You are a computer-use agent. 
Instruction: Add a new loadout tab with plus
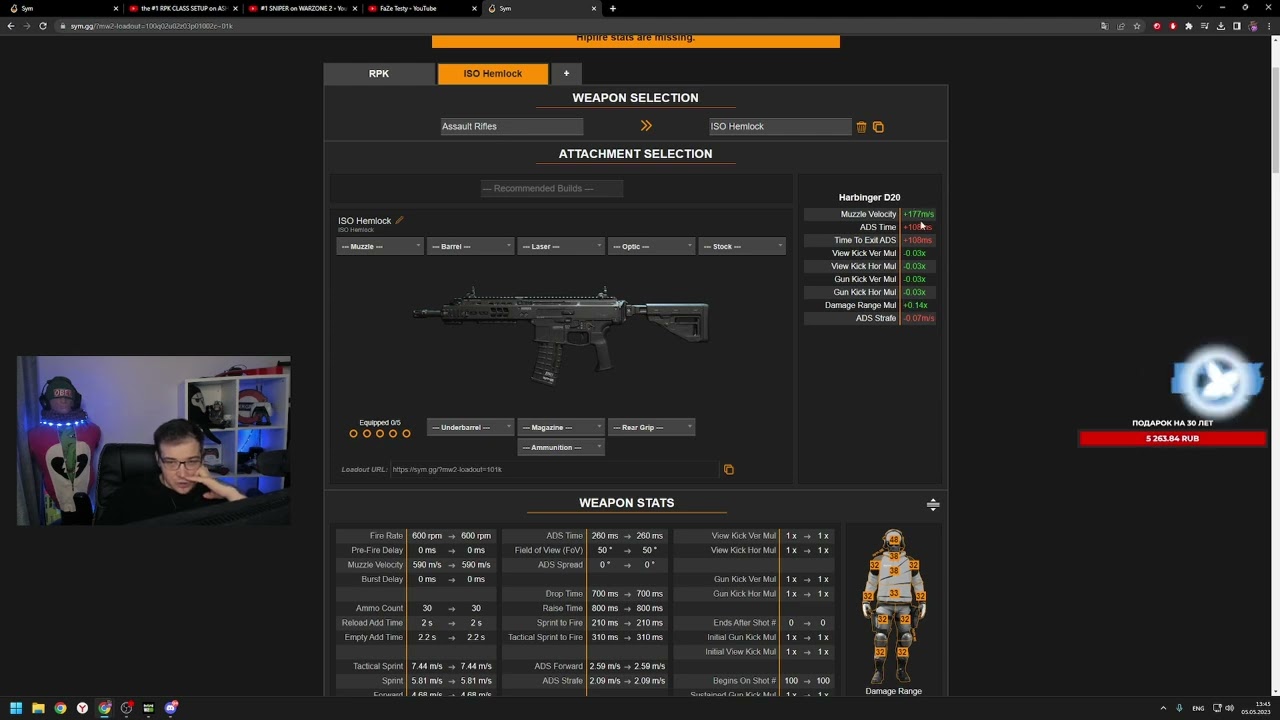(x=566, y=74)
